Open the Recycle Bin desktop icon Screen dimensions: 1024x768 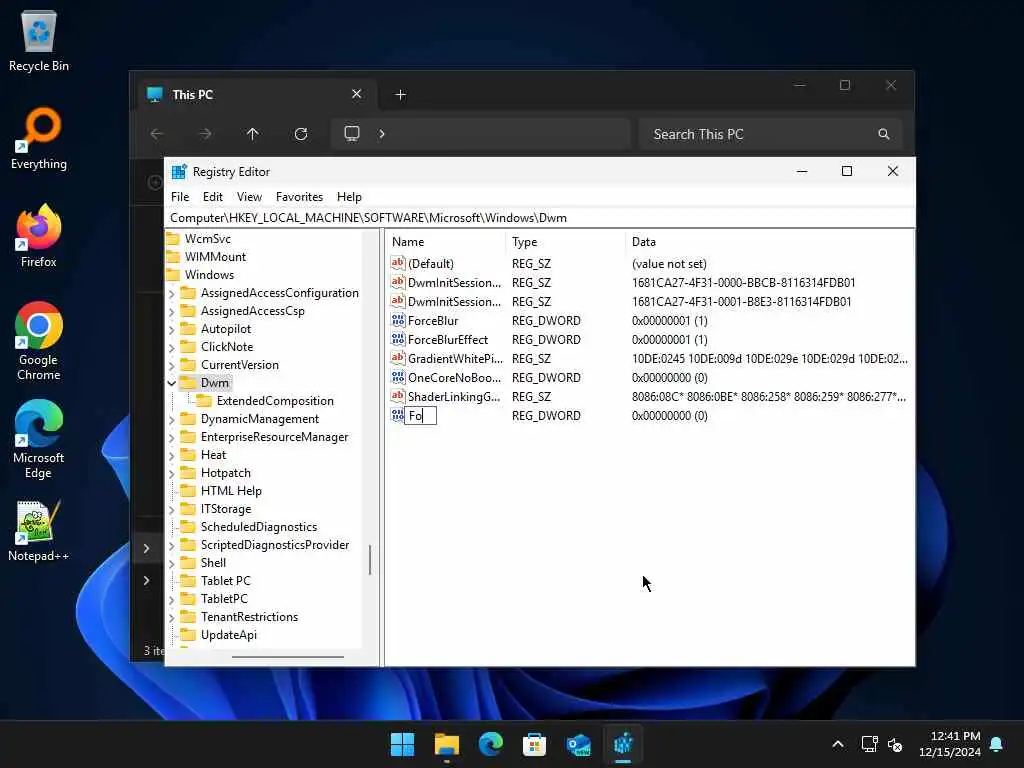pos(39,40)
